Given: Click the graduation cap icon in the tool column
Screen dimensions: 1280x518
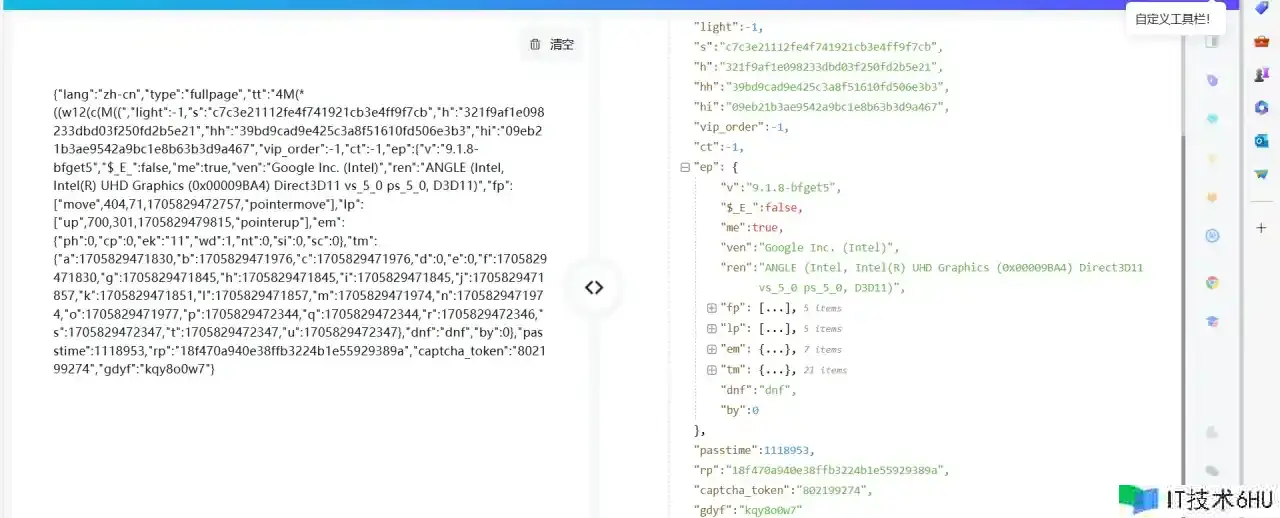Looking at the screenshot, I should tap(1212, 321).
